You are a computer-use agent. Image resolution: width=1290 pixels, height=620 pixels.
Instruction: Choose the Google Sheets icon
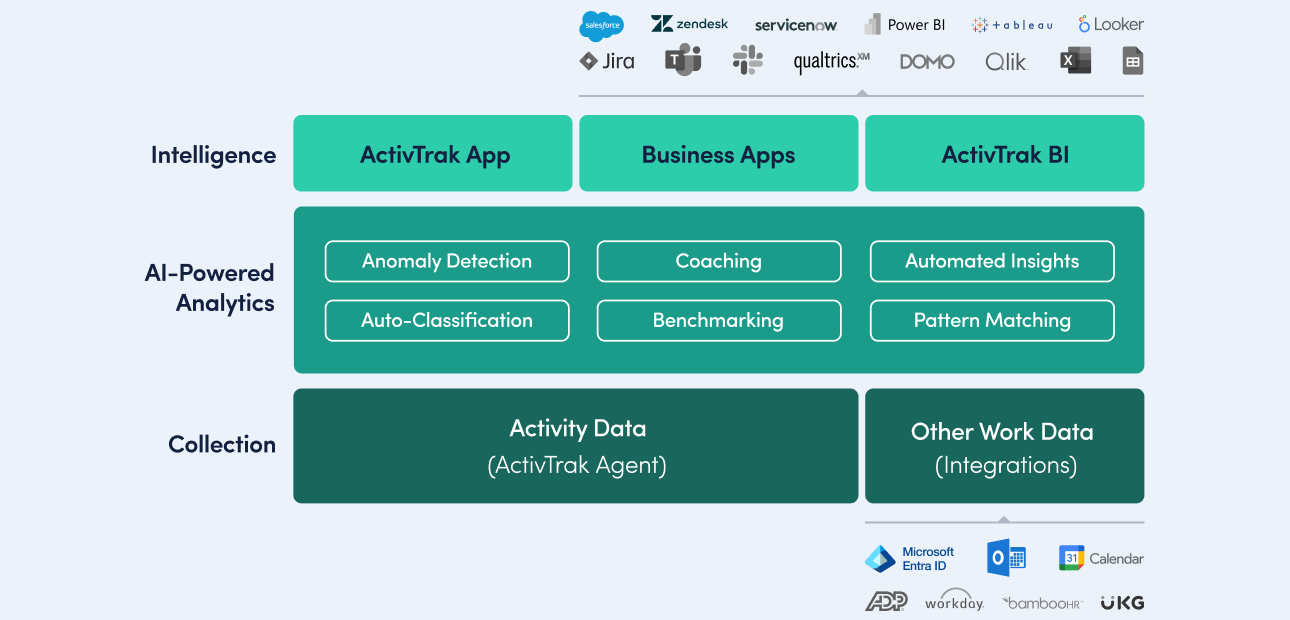click(1132, 61)
